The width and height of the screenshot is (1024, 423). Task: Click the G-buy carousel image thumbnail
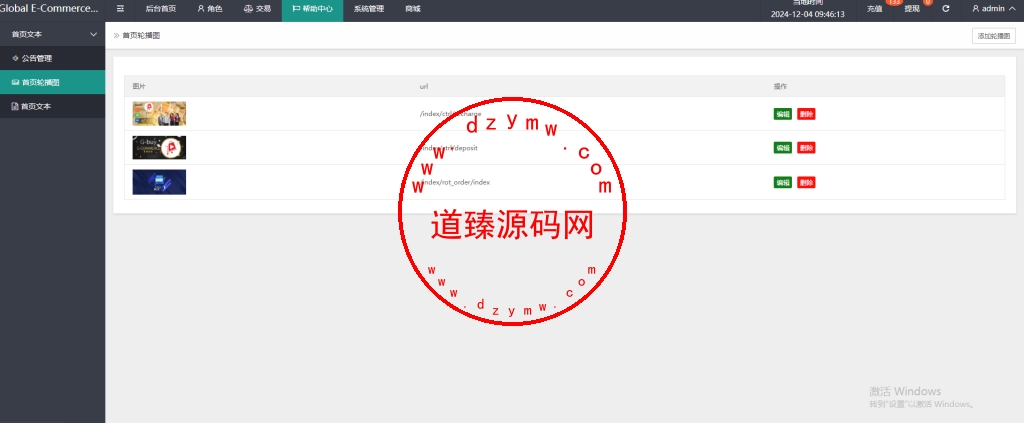[159, 148]
